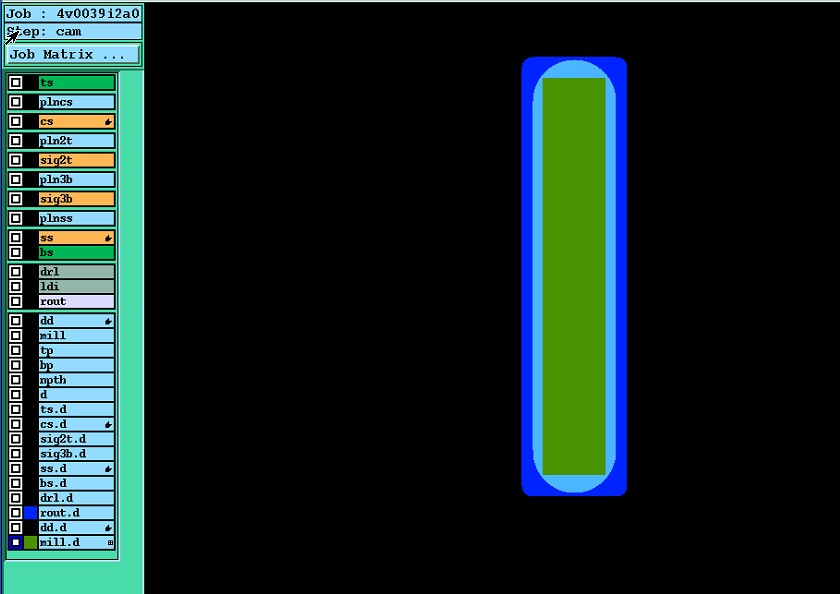
Task: Select the ss.d layer name
Action: pyautogui.click(x=77, y=469)
